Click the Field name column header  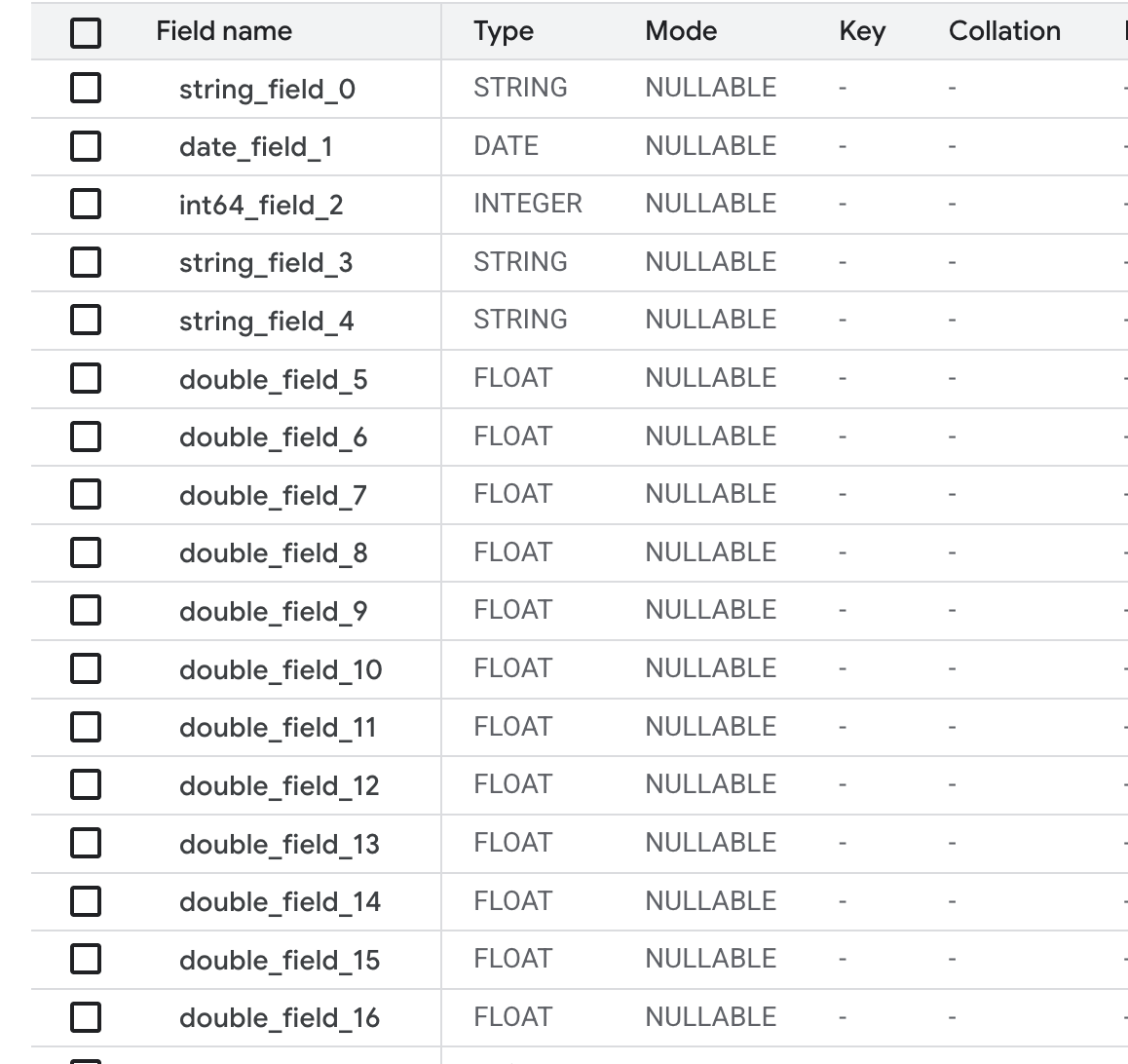point(223,31)
